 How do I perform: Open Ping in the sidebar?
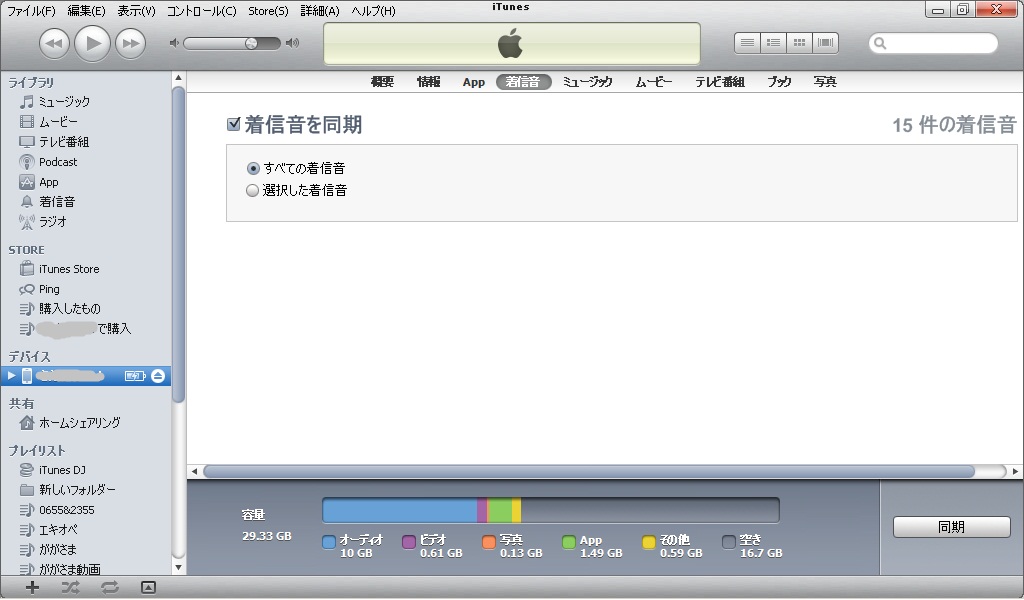click(x=48, y=289)
